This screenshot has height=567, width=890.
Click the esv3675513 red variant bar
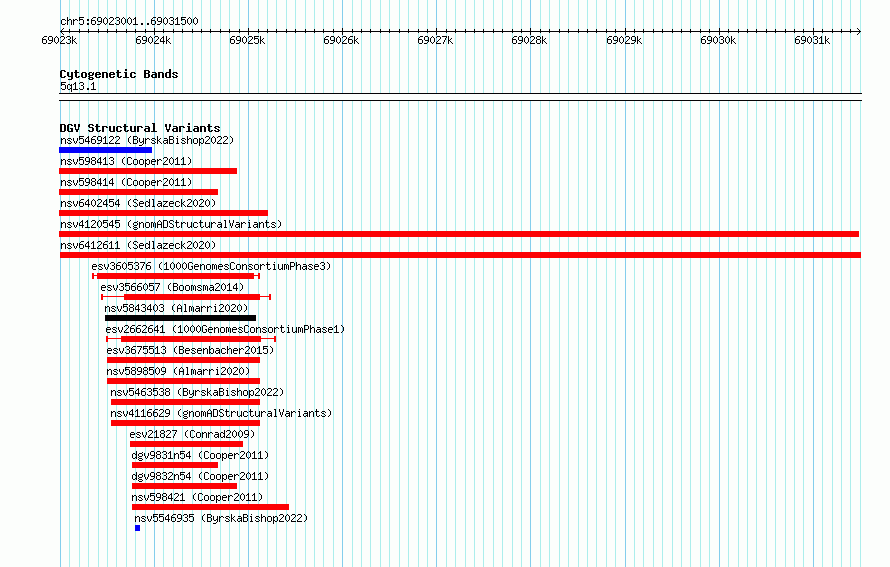183,360
